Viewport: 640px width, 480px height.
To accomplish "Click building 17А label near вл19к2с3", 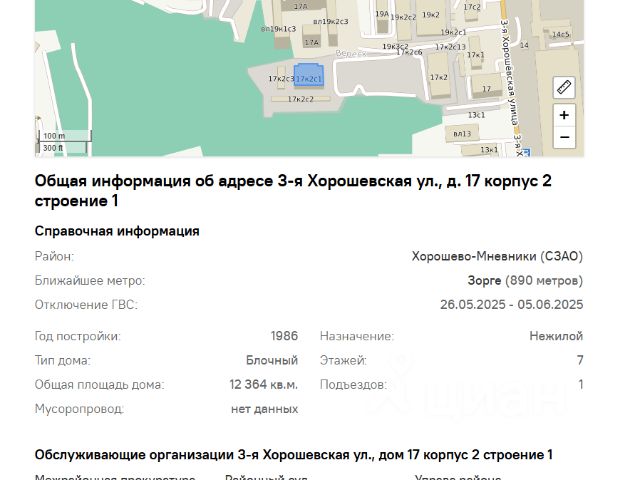I will click(311, 42).
